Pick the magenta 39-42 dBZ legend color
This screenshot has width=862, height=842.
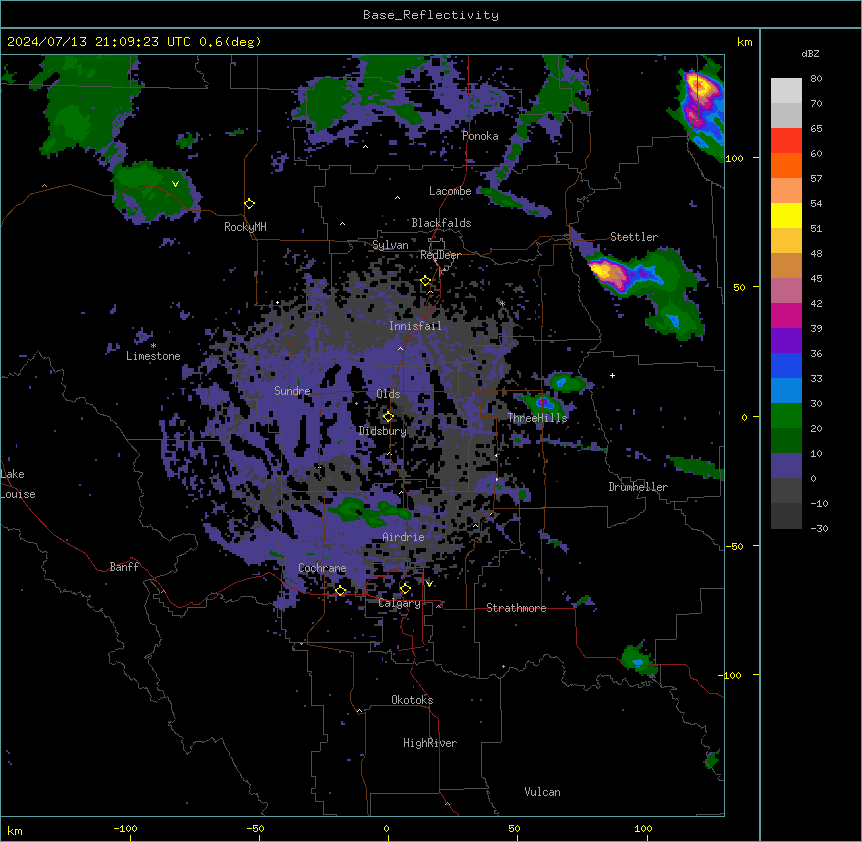[786, 316]
